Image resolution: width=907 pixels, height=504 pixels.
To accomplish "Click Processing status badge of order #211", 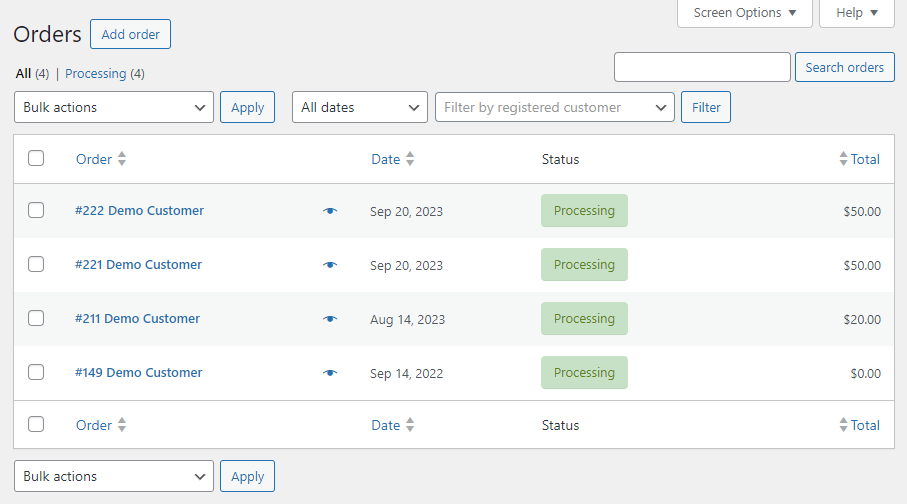I will (x=584, y=318).
